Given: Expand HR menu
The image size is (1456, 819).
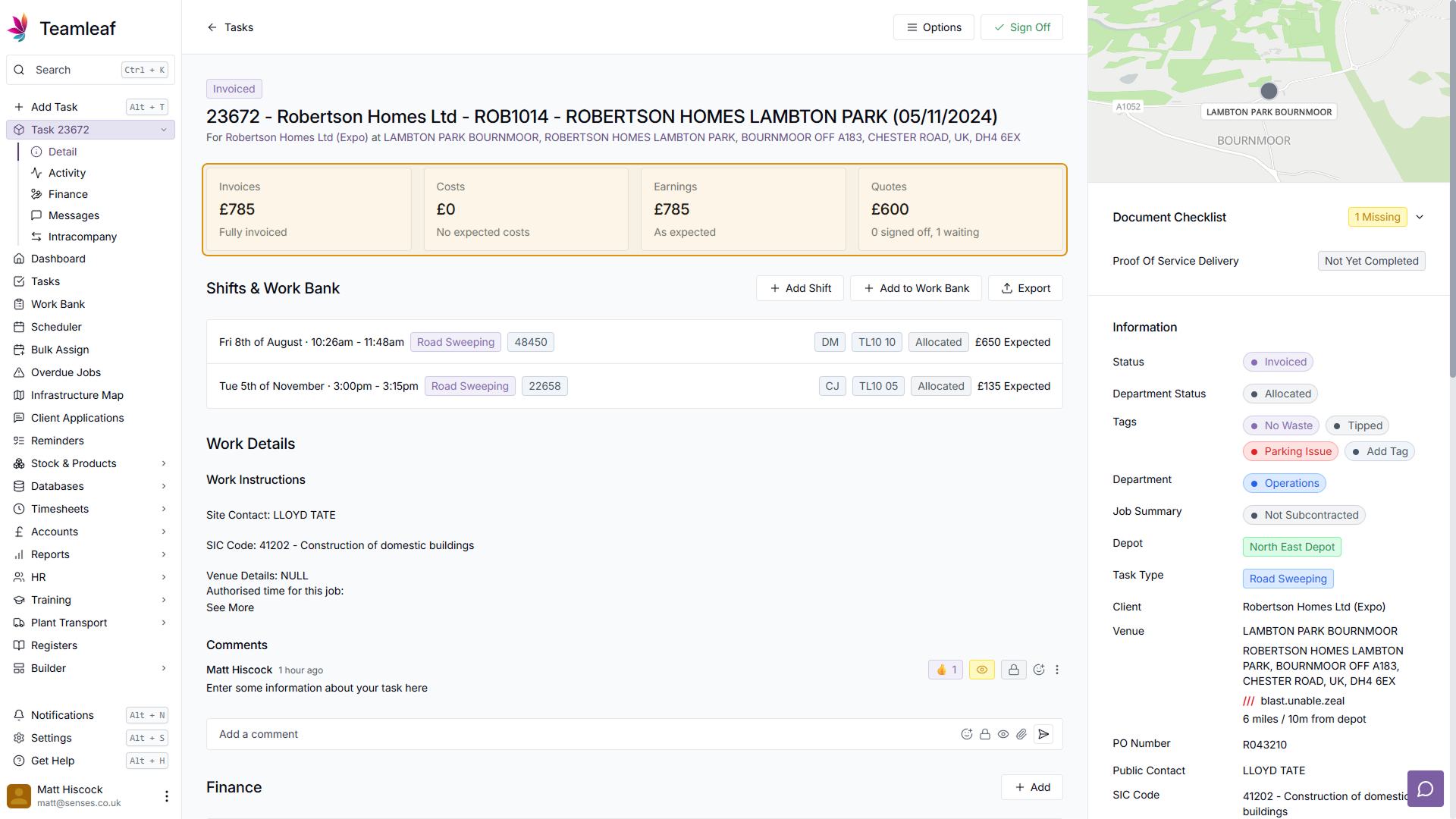Looking at the screenshot, I should pyautogui.click(x=164, y=577).
